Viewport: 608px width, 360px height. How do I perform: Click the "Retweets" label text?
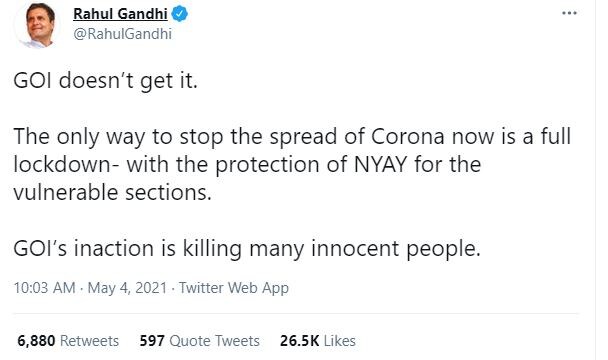tap(89, 341)
